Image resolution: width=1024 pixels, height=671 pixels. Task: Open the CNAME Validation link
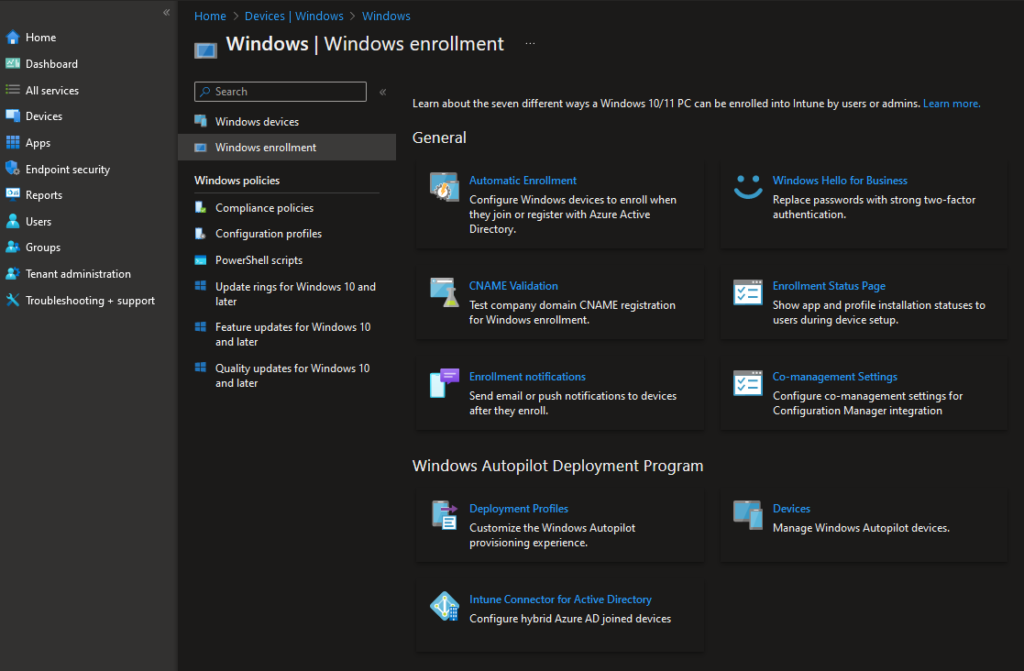pyautogui.click(x=513, y=286)
